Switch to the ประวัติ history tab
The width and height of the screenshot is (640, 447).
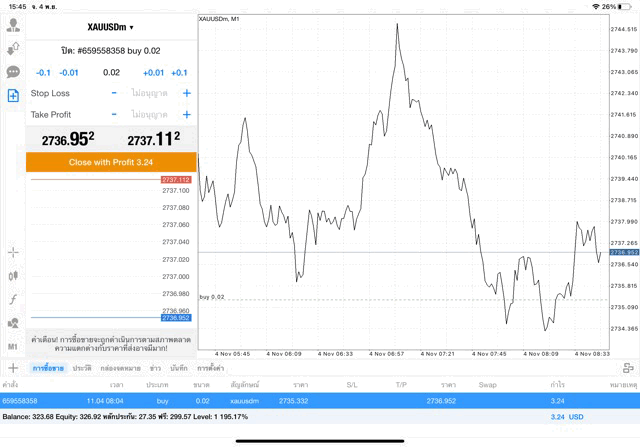pyautogui.click(x=82, y=369)
